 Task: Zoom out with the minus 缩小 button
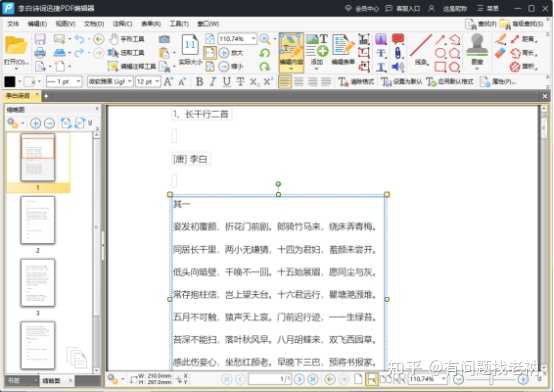231,66
